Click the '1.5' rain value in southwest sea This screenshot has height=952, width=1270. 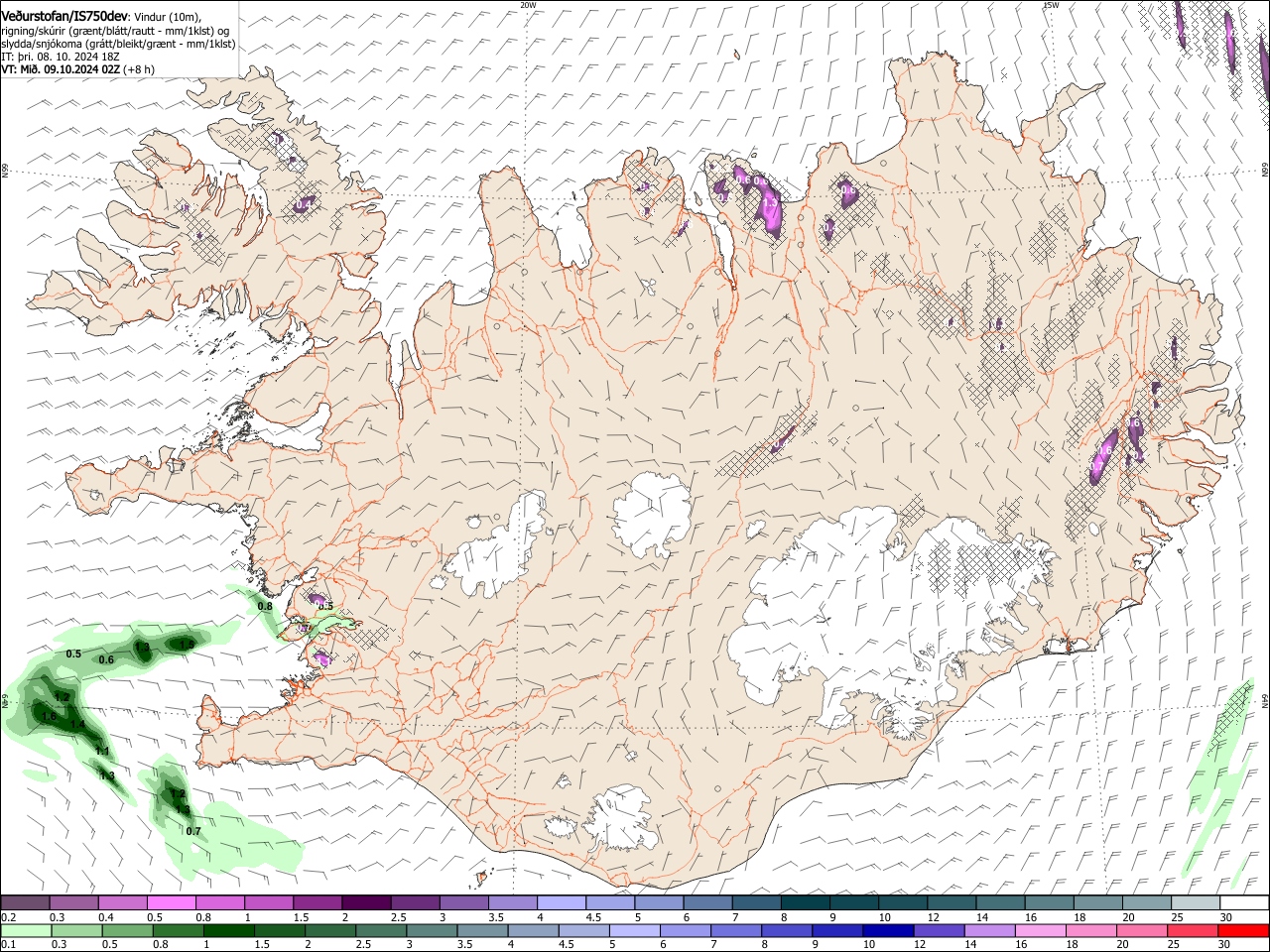coord(188,645)
